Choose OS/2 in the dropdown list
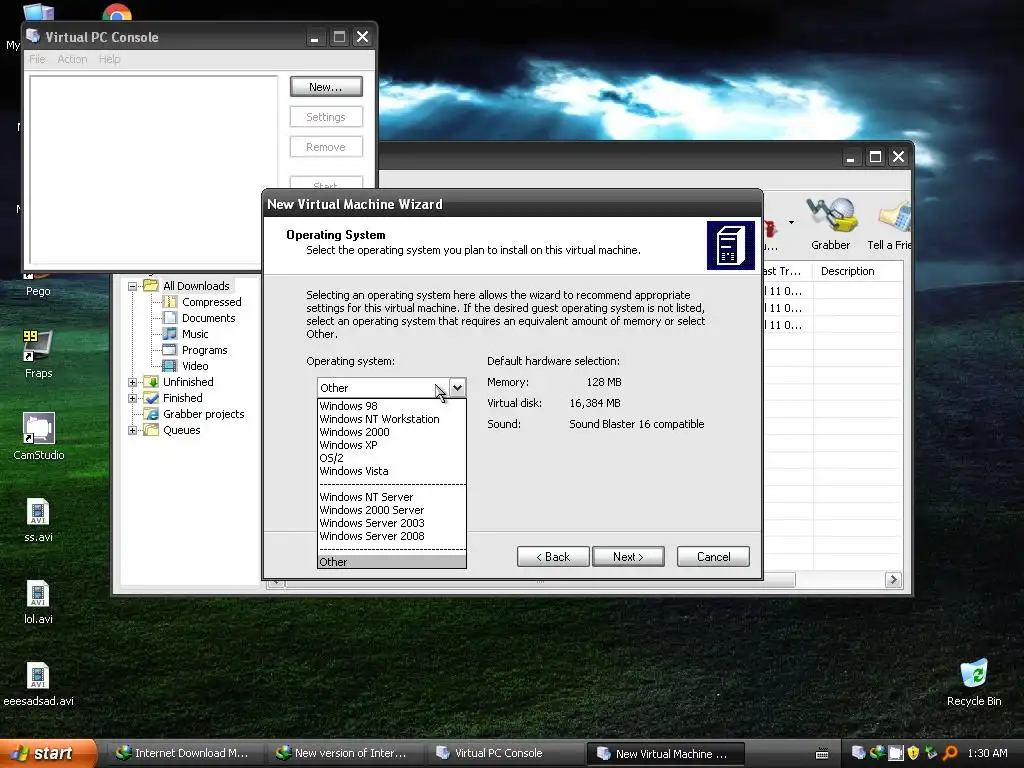Image resolution: width=1024 pixels, height=768 pixels. coord(331,458)
